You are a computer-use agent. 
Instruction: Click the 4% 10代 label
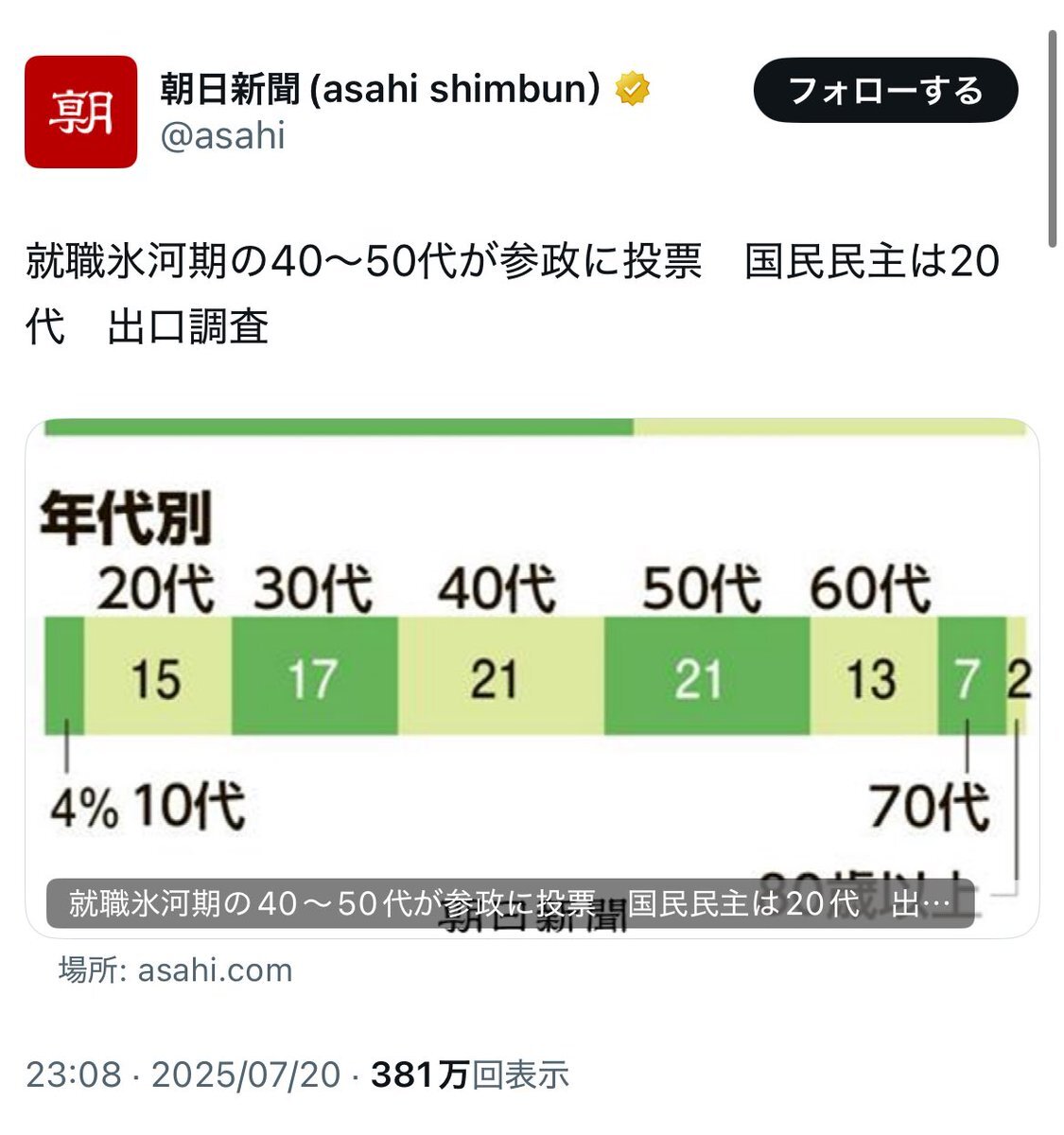pos(148,807)
